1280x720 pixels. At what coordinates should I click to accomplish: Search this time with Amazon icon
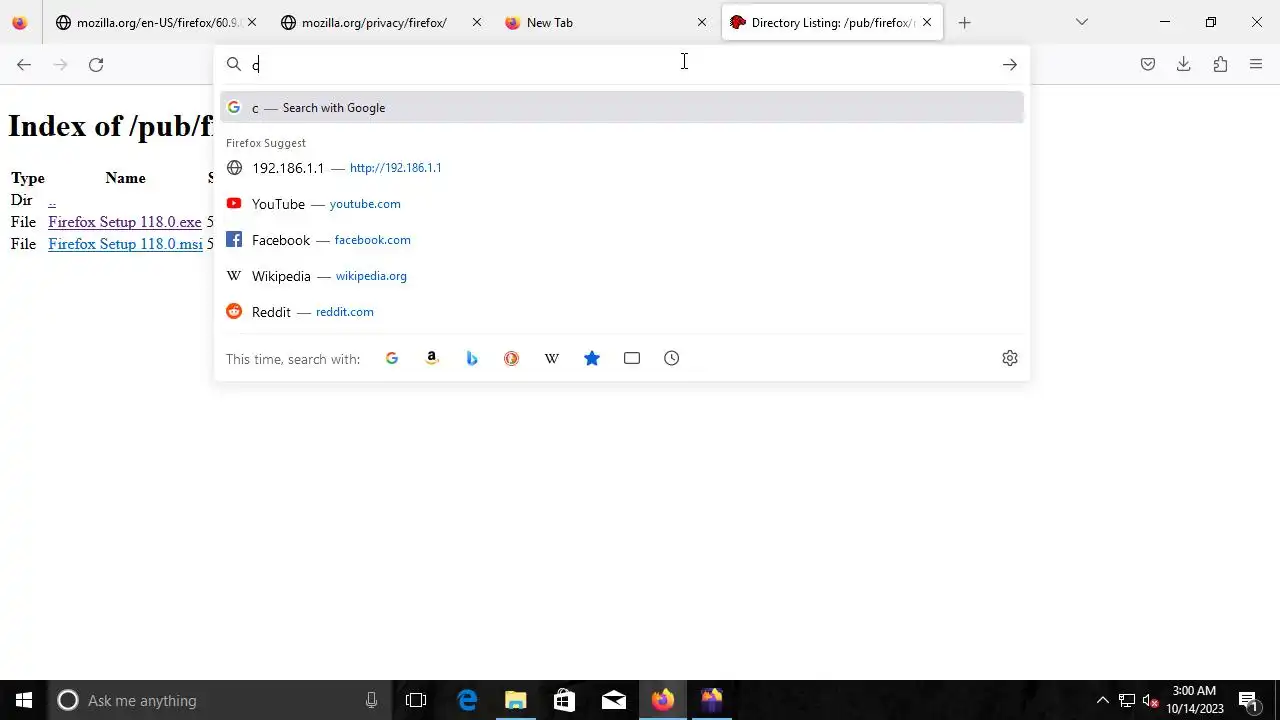coord(432,358)
